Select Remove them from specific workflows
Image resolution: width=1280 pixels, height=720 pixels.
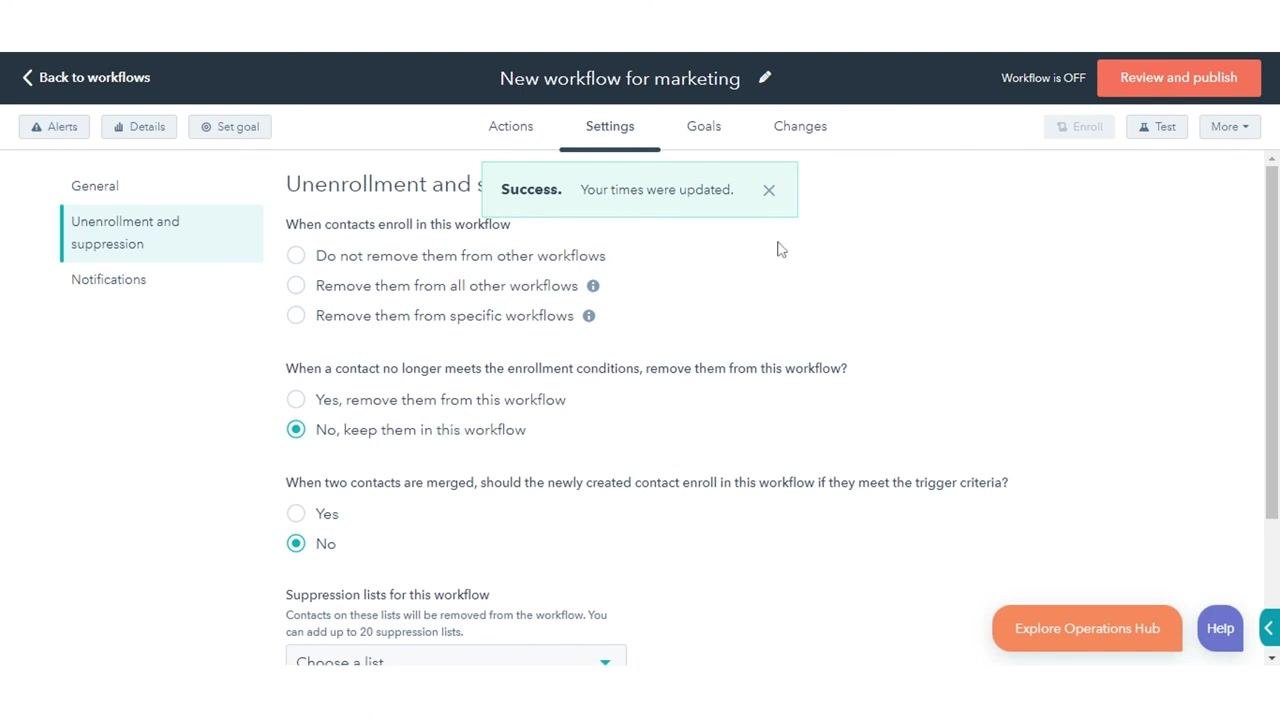click(x=296, y=316)
